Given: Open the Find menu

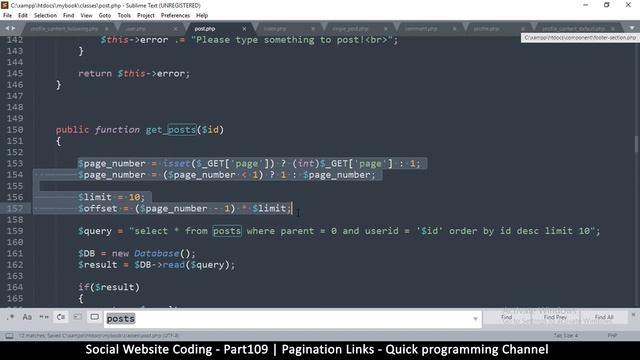Looking at the screenshot, I should pyautogui.click(x=69, y=16).
